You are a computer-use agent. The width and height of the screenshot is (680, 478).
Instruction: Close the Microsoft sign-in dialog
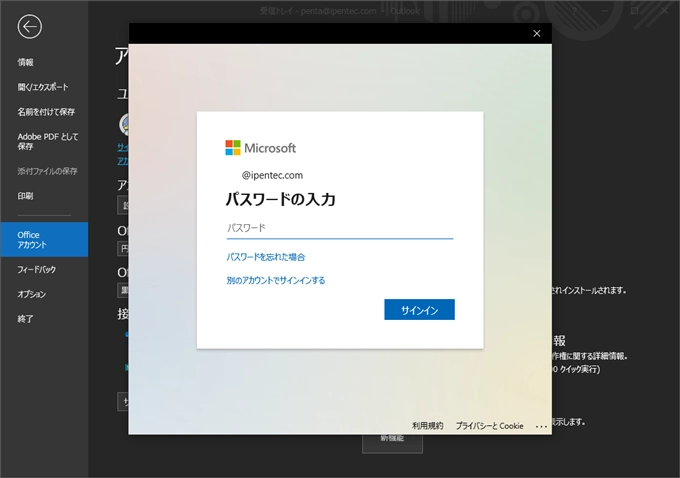pyautogui.click(x=536, y=33)
